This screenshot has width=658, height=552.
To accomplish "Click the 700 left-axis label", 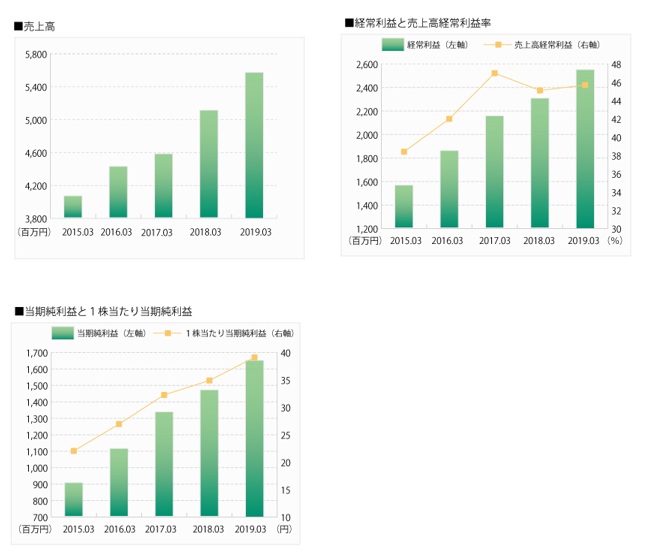I will 40,518.
